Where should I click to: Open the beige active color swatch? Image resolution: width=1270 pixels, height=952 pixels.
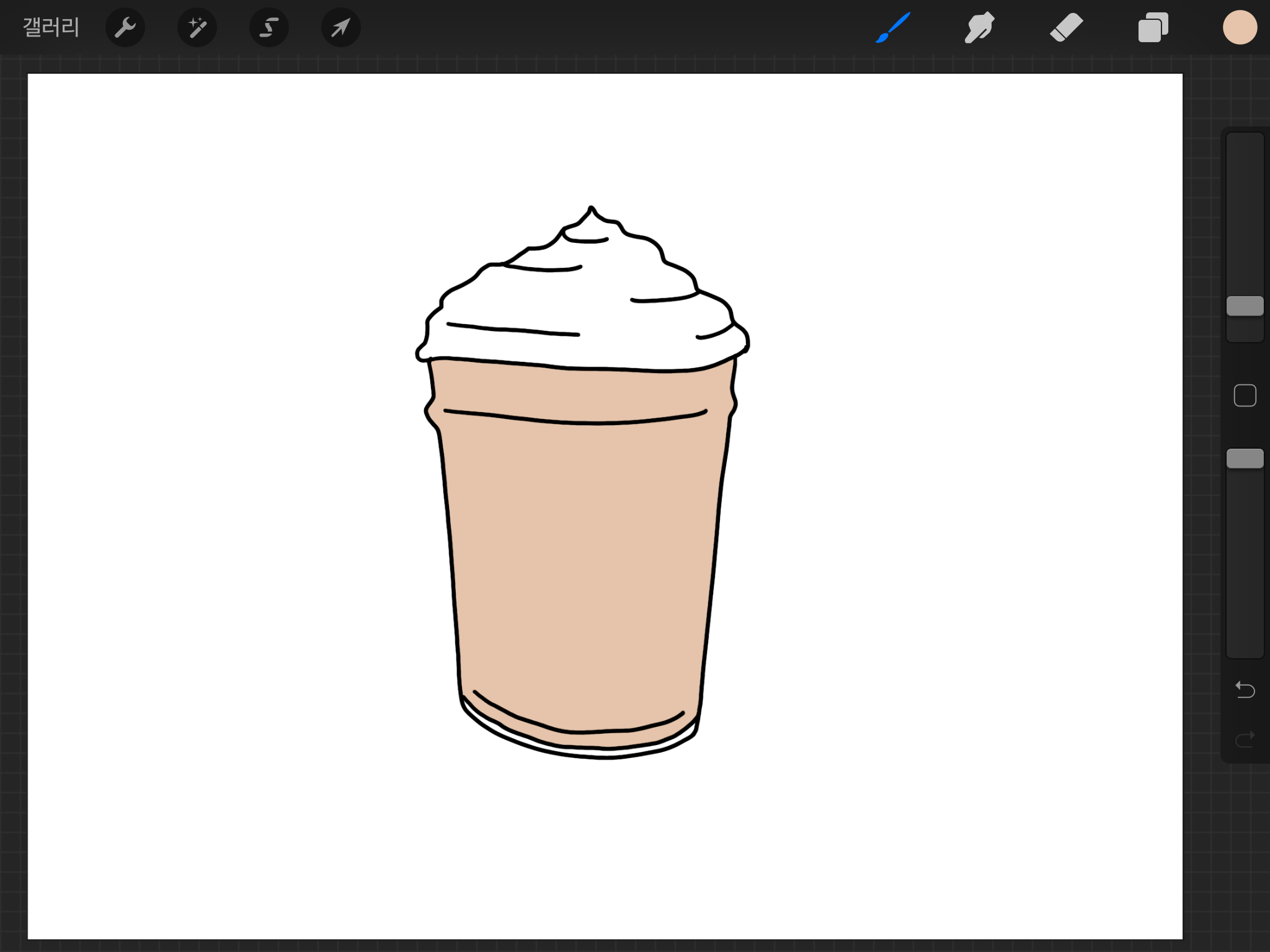tap(1240, 28)
